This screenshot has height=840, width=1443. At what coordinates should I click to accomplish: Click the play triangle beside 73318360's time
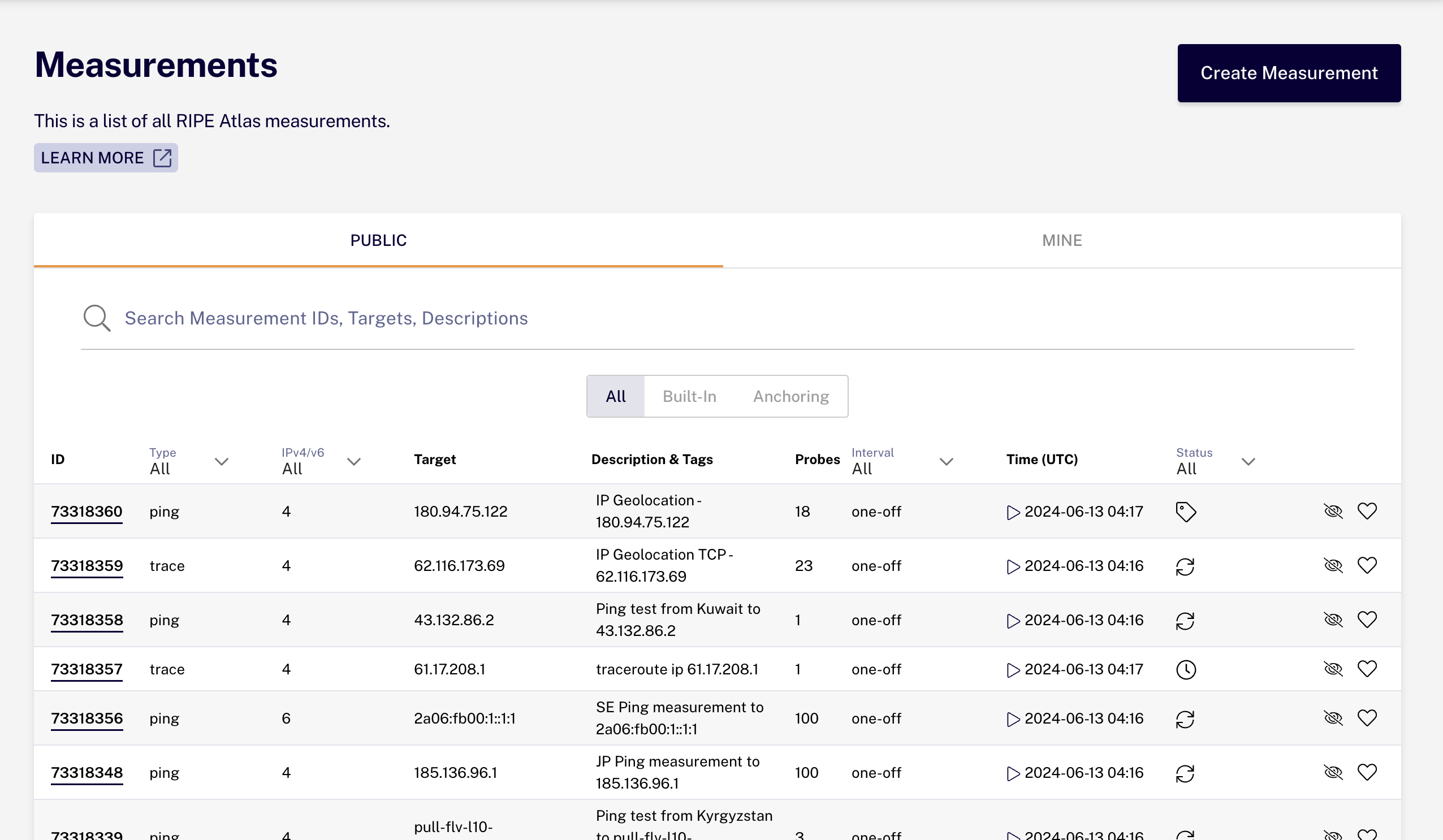[1013, 512]
